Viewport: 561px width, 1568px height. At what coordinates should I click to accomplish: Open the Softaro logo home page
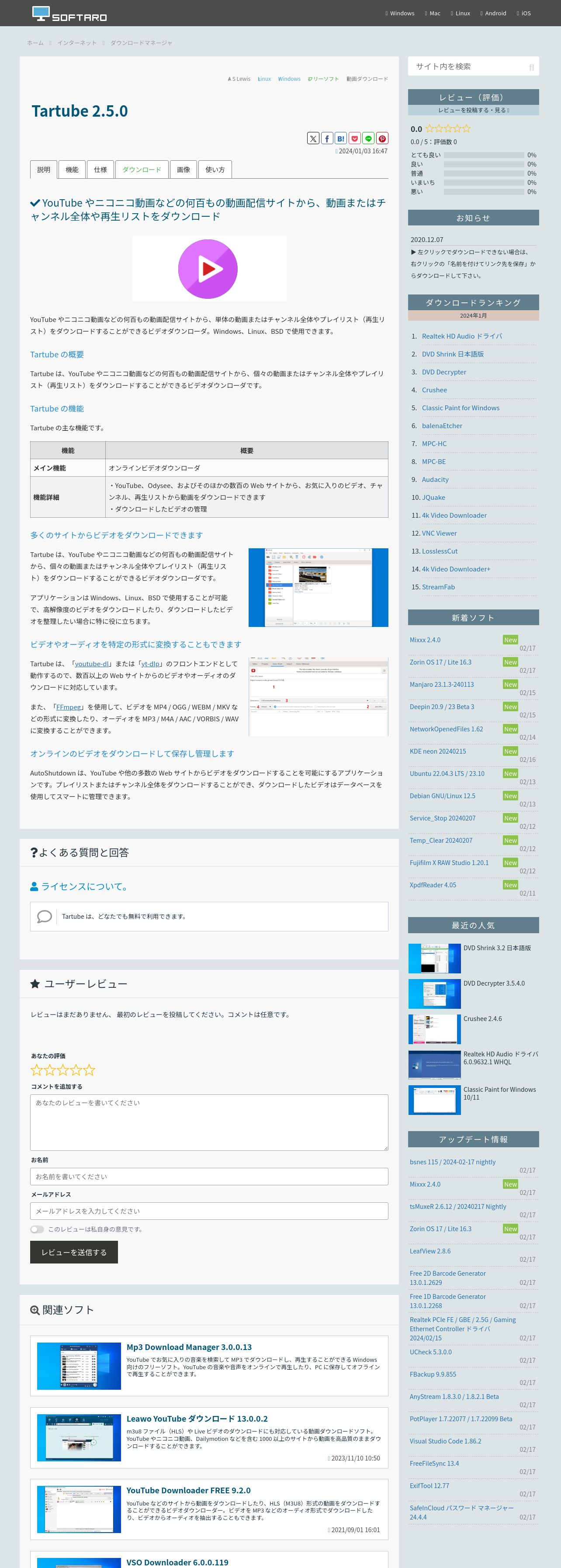point(69,14)
